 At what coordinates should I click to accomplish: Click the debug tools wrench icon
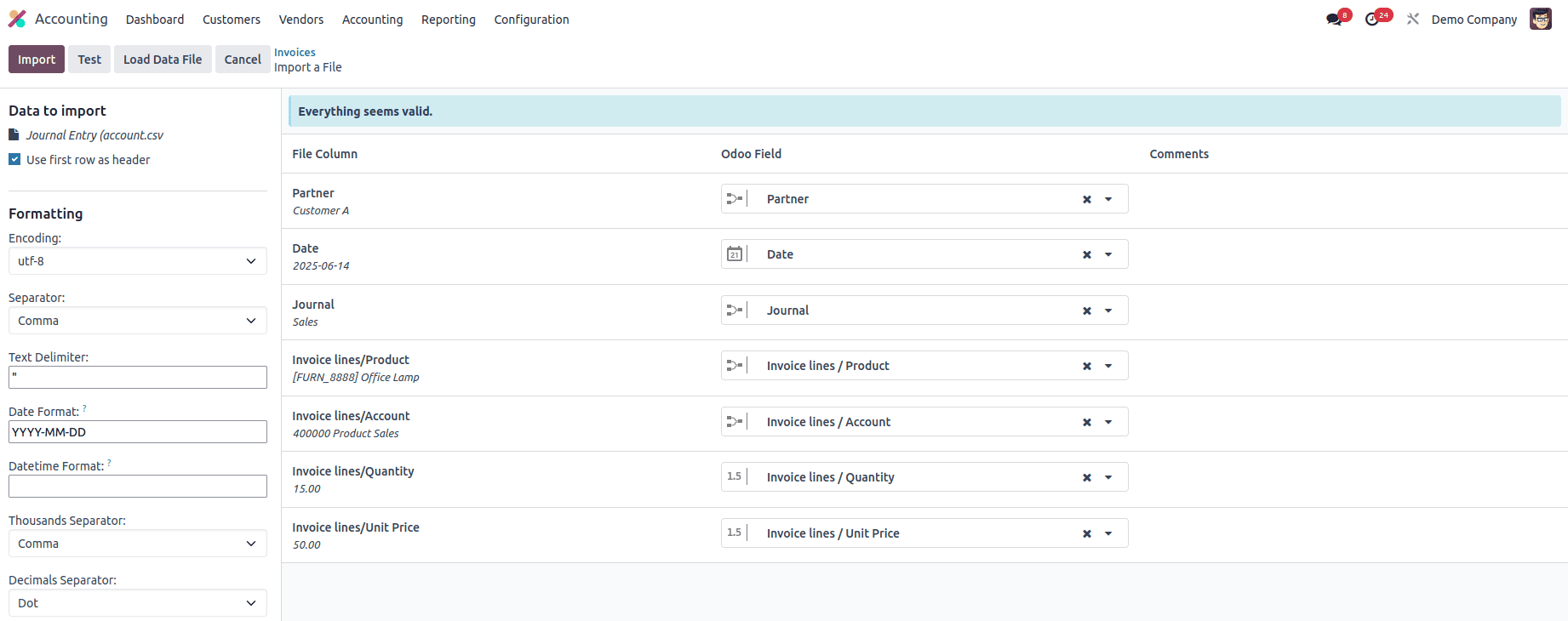(1413, 19)
